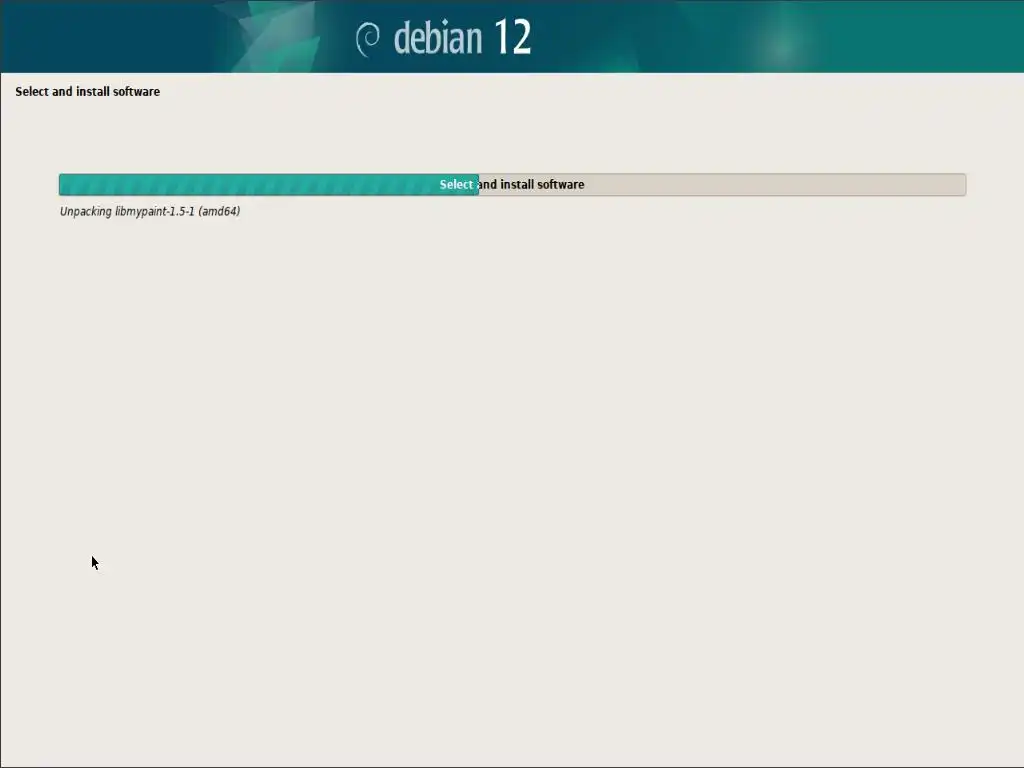Click the 'debian 12' banner title
The image size is (1024, 768).
462,37
